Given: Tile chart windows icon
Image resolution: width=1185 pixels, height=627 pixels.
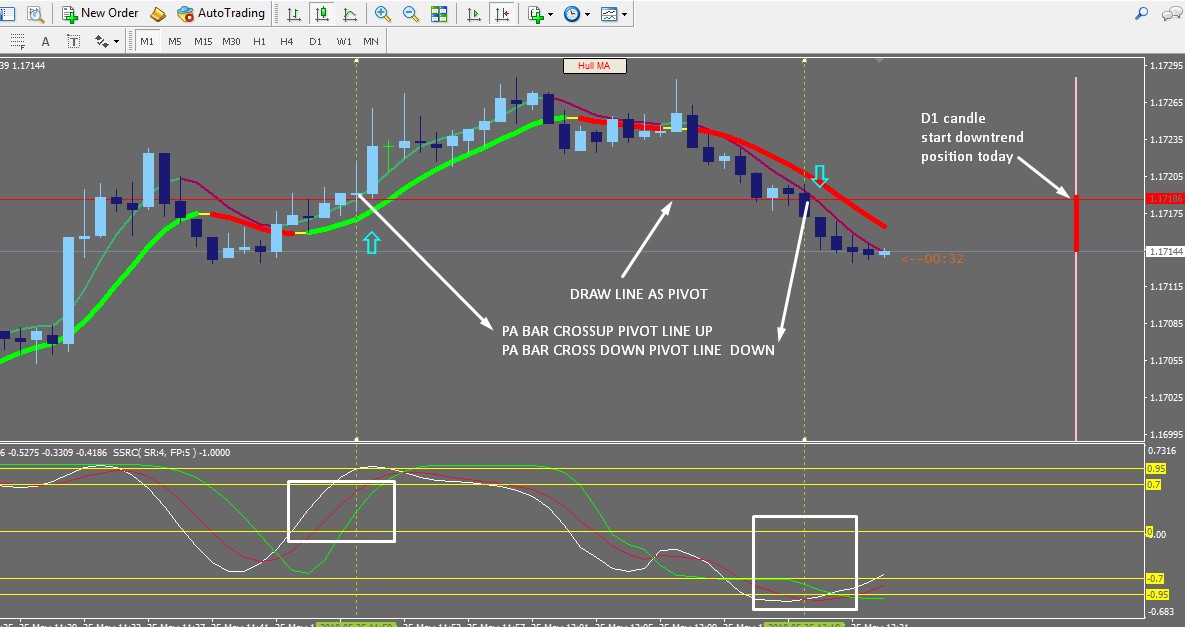Looking at the screenshot, I should pyautogui.click(x=439, y=14).
